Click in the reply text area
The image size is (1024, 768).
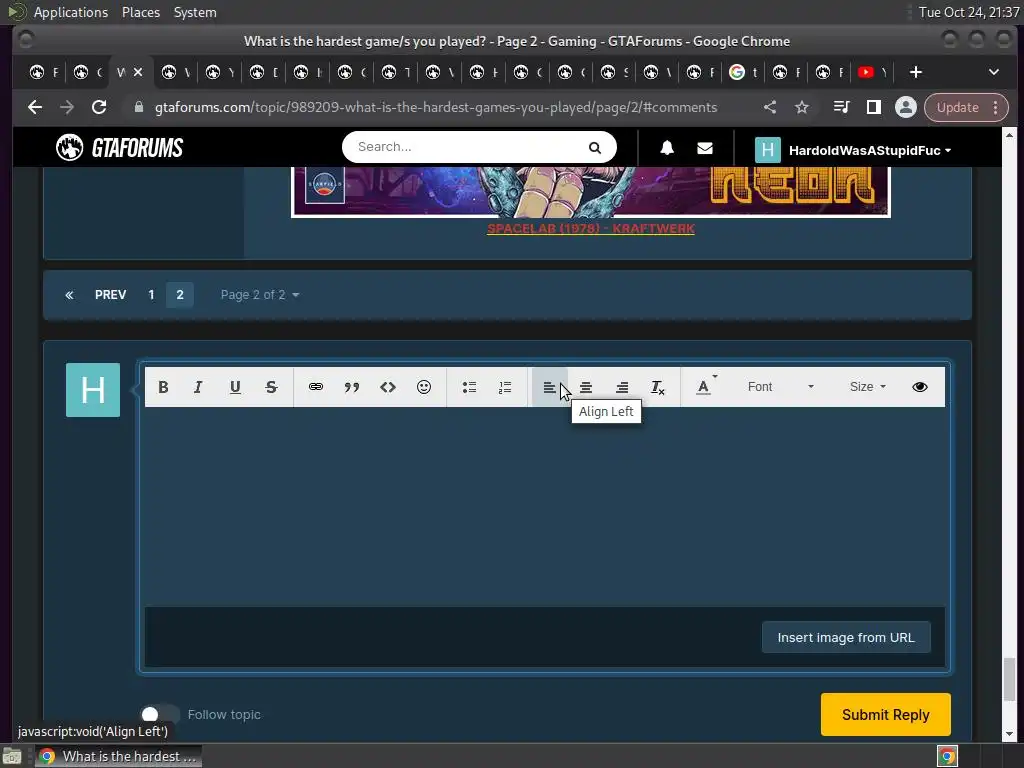point(545,507)
